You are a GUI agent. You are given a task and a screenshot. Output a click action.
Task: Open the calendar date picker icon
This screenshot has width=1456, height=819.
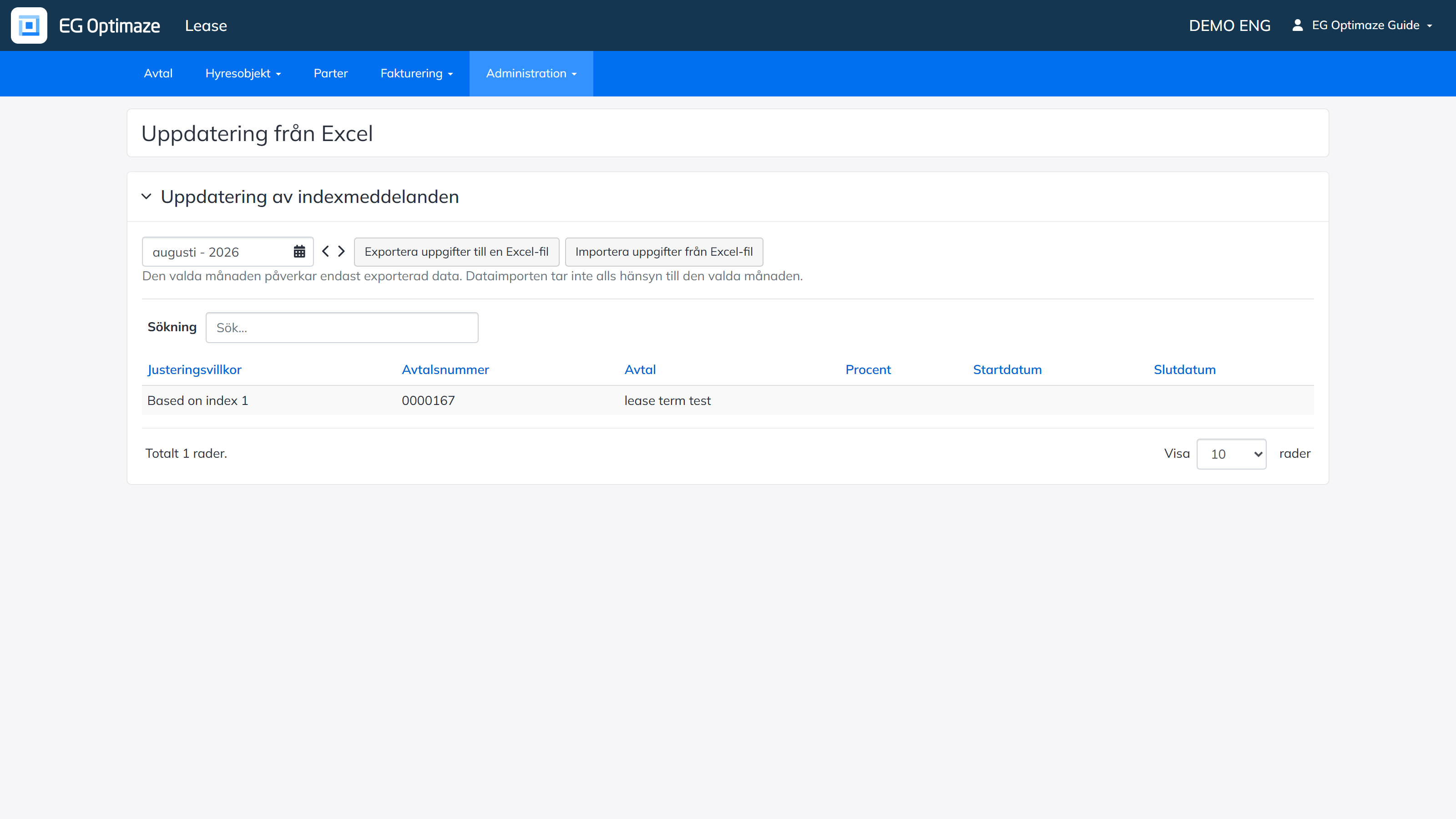[x=299, y=252]
